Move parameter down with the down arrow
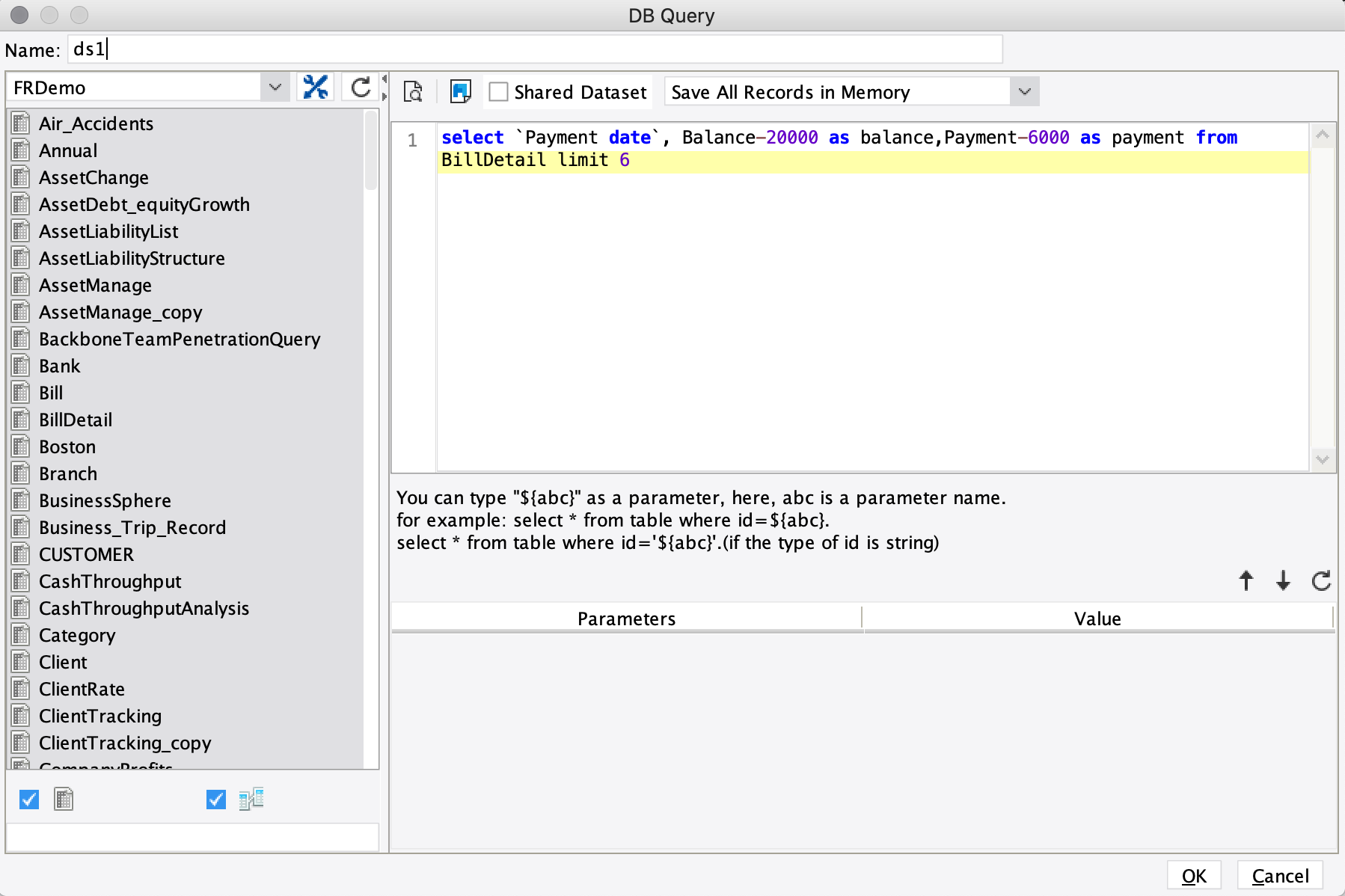Screen dimensions: 1345x896 [1283, 580]
